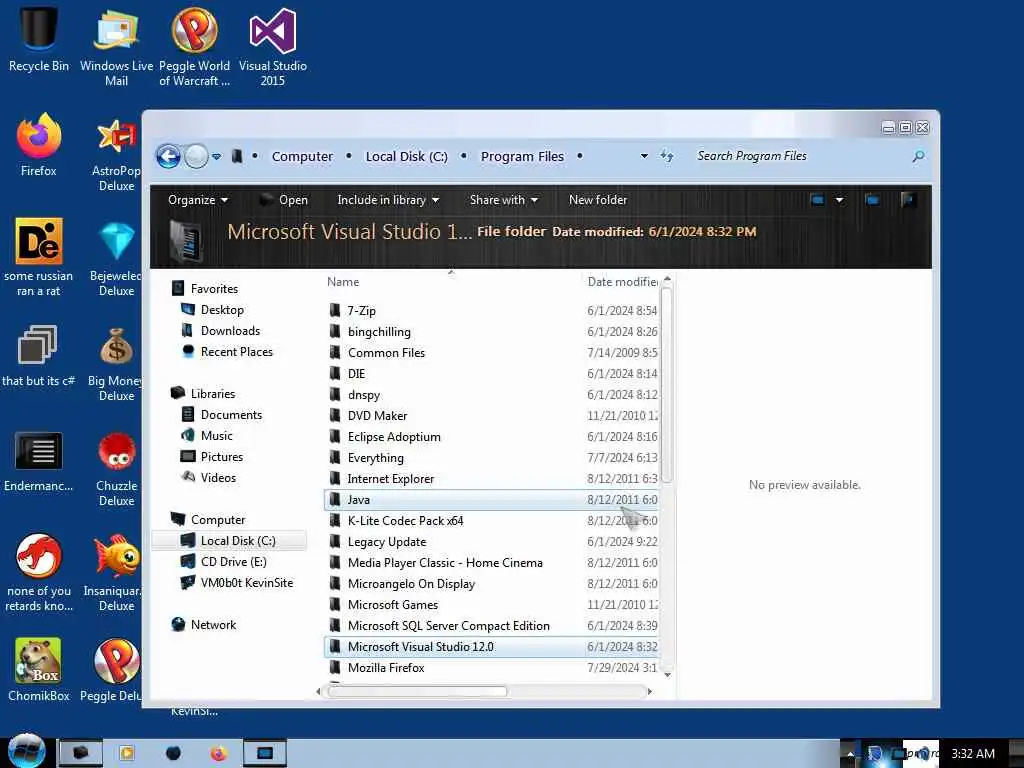Open the media player taskbar icon
This screenshot has width=1024, height=768.
[127, 754]
